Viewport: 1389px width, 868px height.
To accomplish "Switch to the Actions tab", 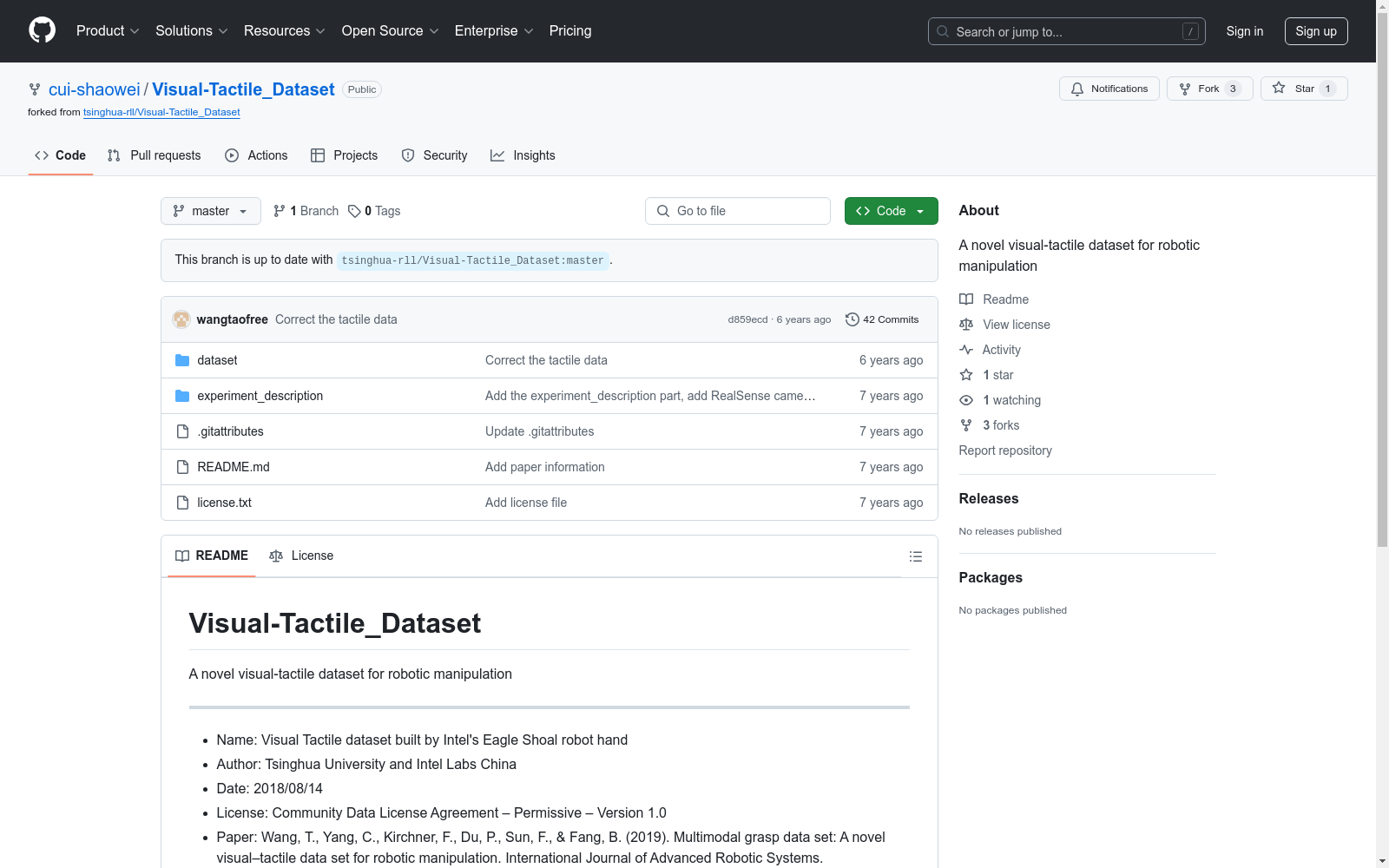I will click(x=256, y=155).
